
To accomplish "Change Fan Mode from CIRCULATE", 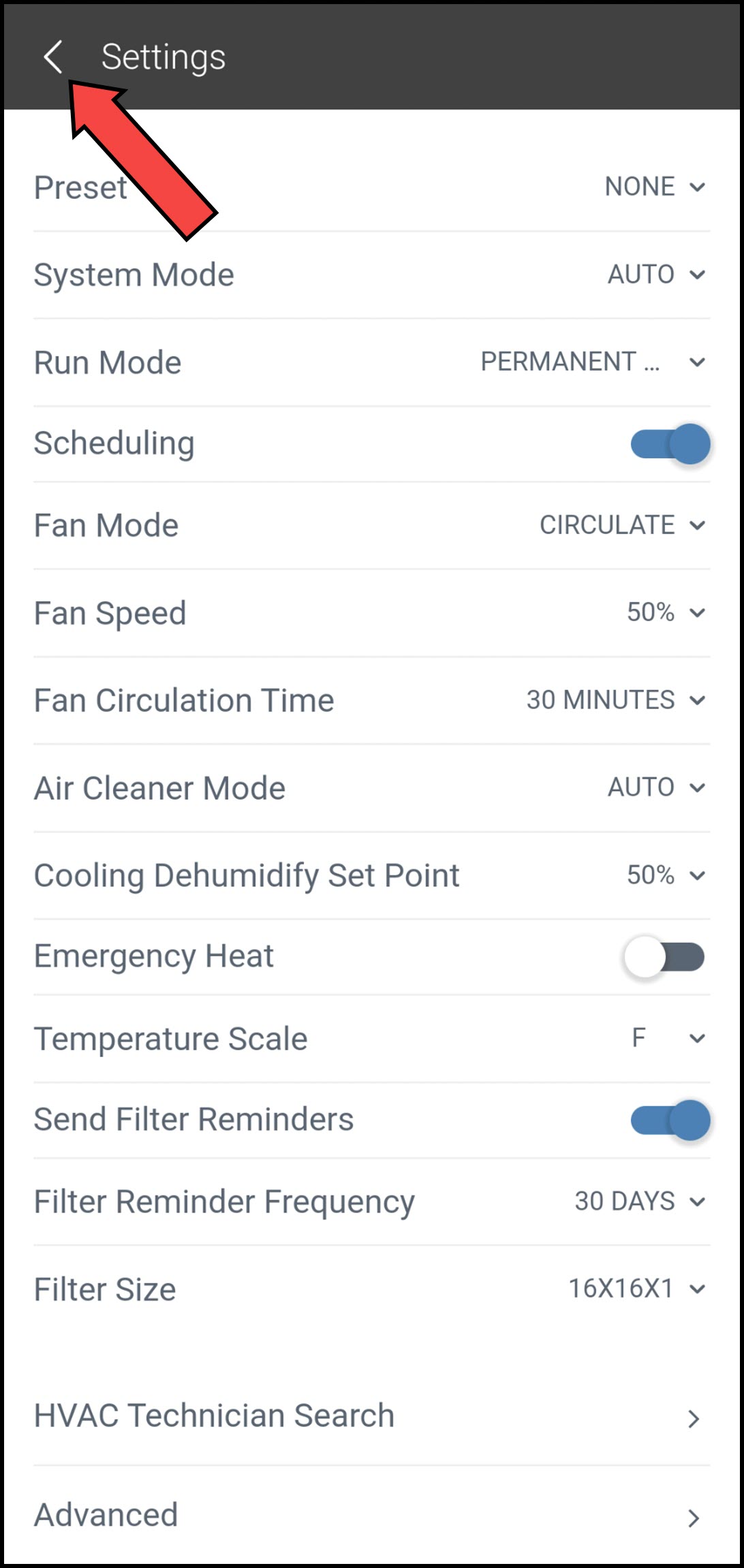I will (x=621, y=525).
